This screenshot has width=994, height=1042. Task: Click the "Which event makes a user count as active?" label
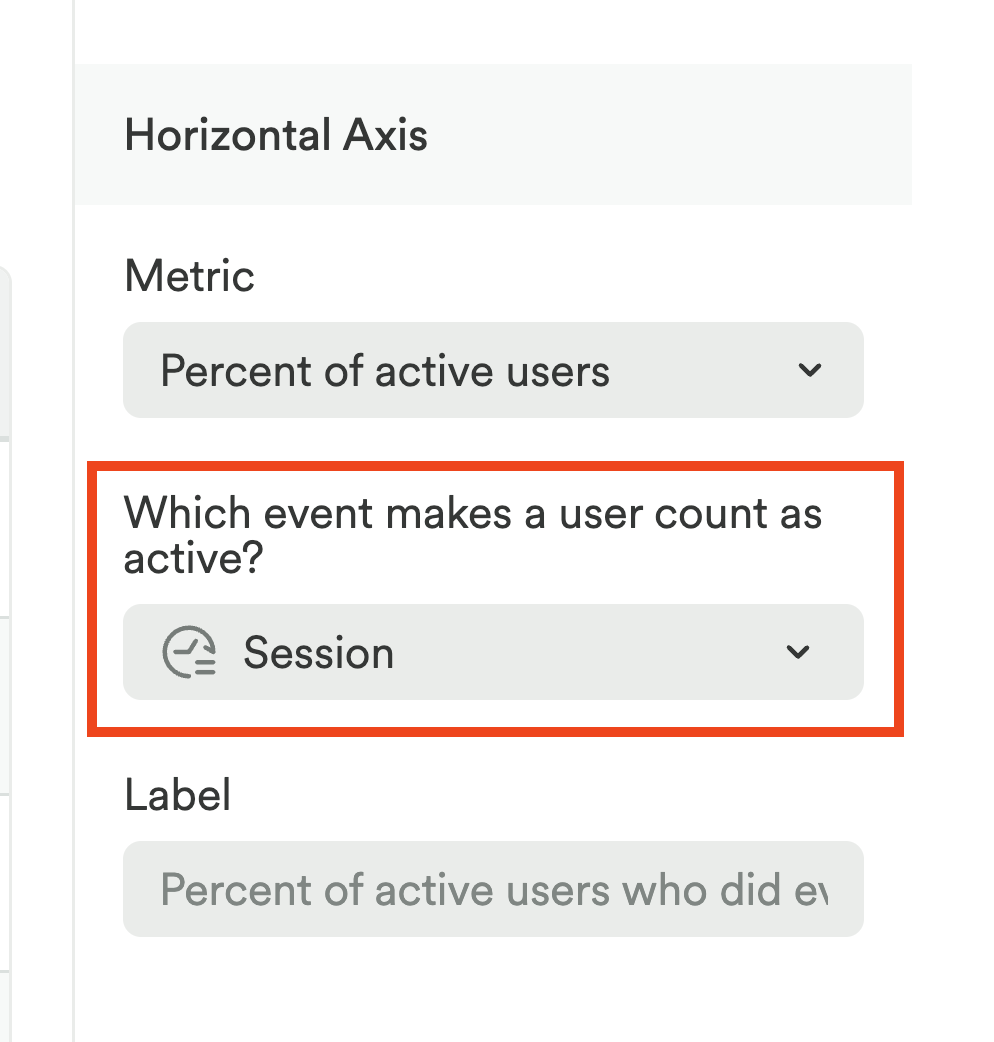point(472,514)
